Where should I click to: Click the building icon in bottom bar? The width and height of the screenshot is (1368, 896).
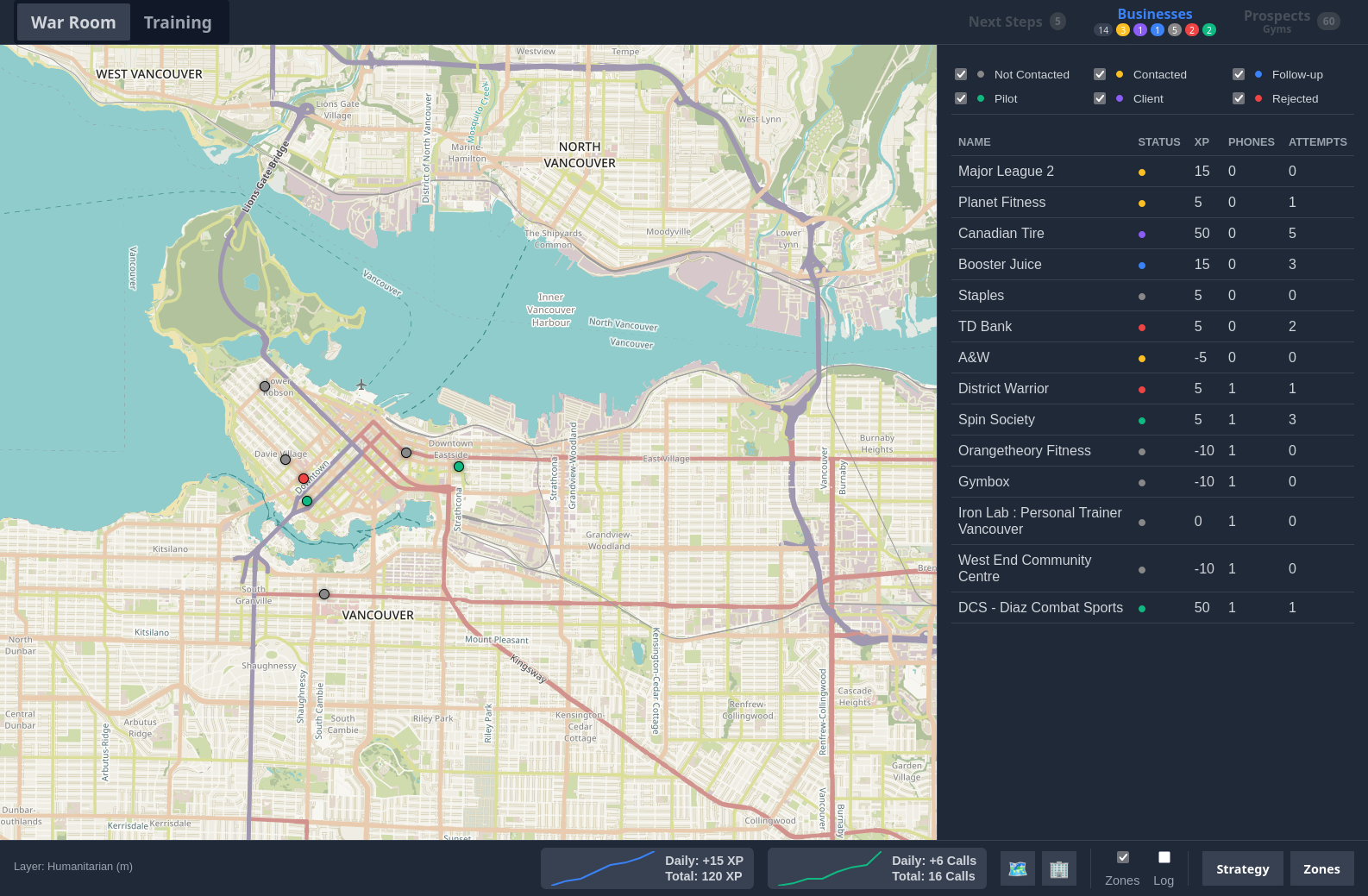click(x=1059, y=868)
